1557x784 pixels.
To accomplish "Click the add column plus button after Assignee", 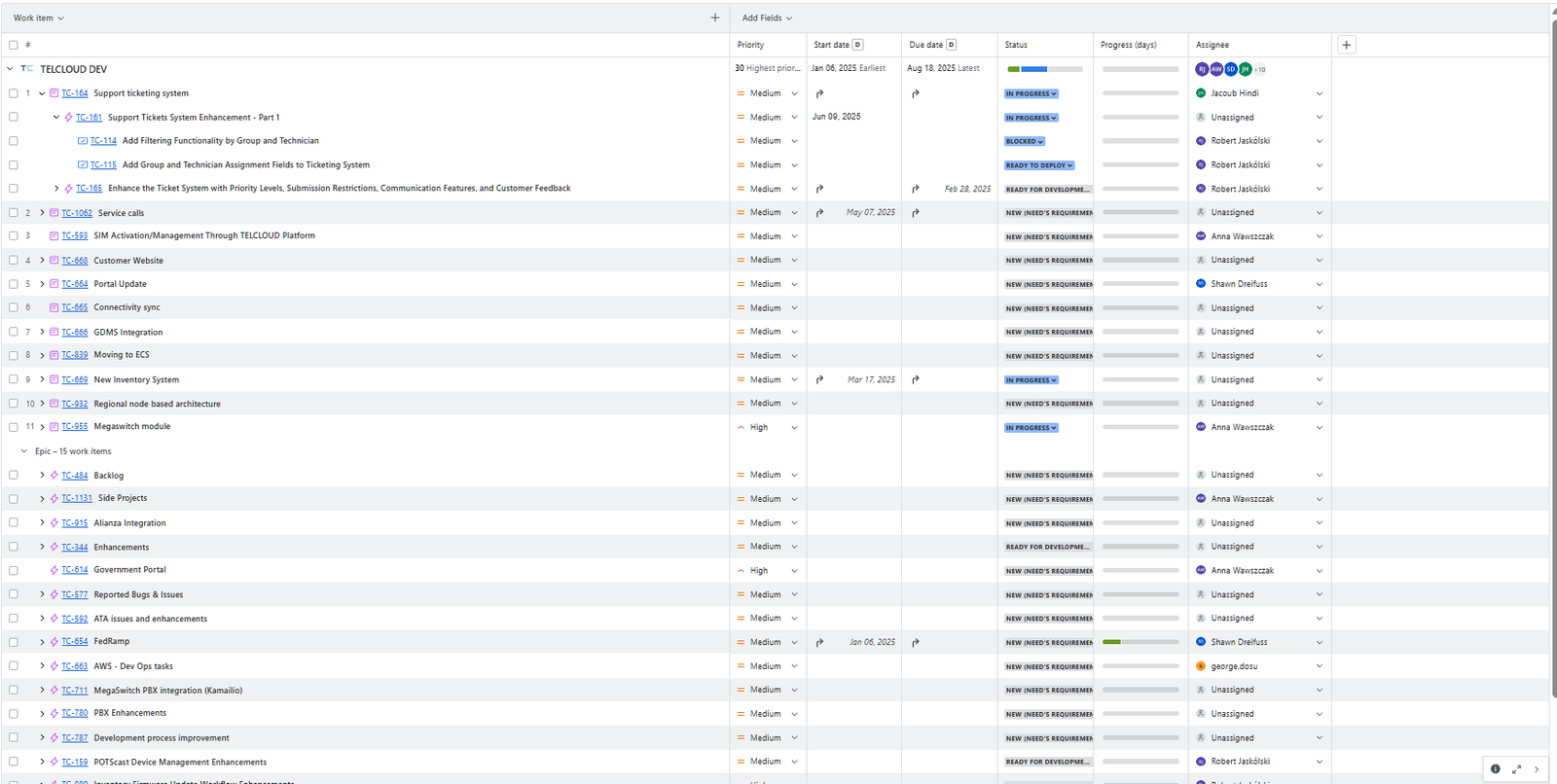I will click(1347, 45).
